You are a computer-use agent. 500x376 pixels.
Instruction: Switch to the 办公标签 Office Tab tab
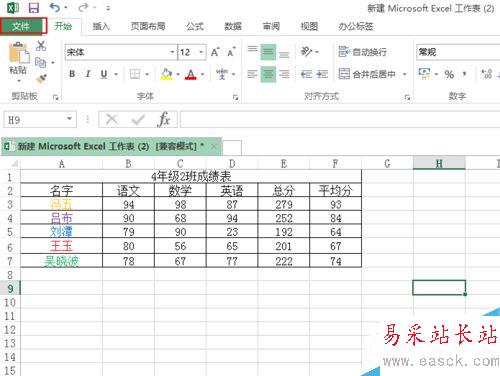coord(356,26)
